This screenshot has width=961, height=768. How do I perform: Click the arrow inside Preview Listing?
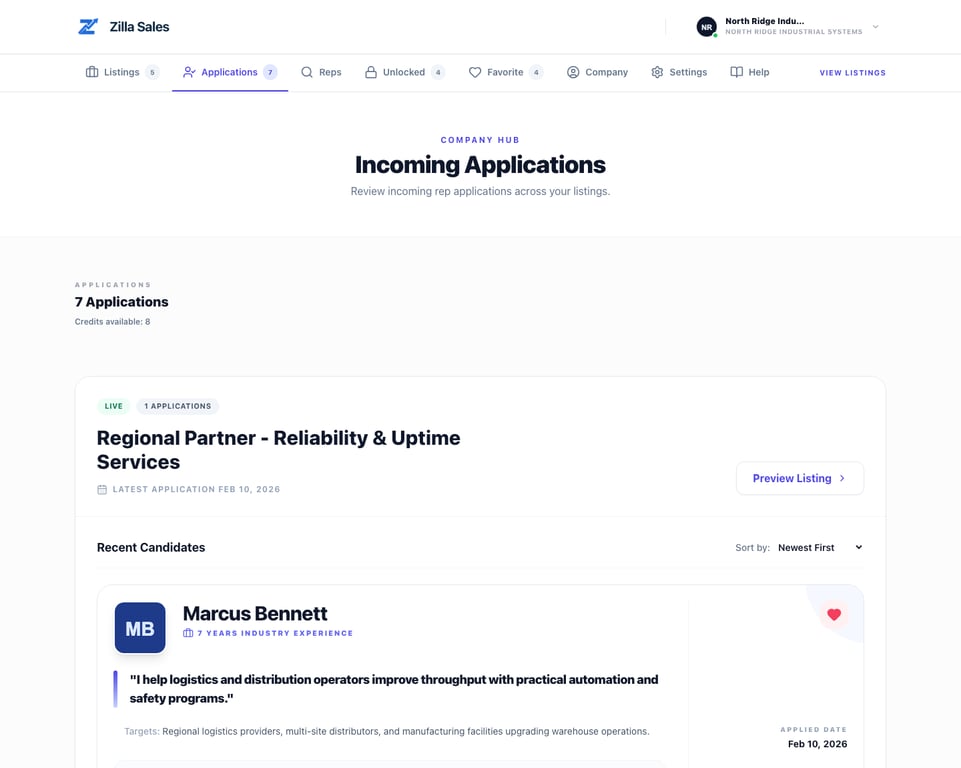pos(842,478)
